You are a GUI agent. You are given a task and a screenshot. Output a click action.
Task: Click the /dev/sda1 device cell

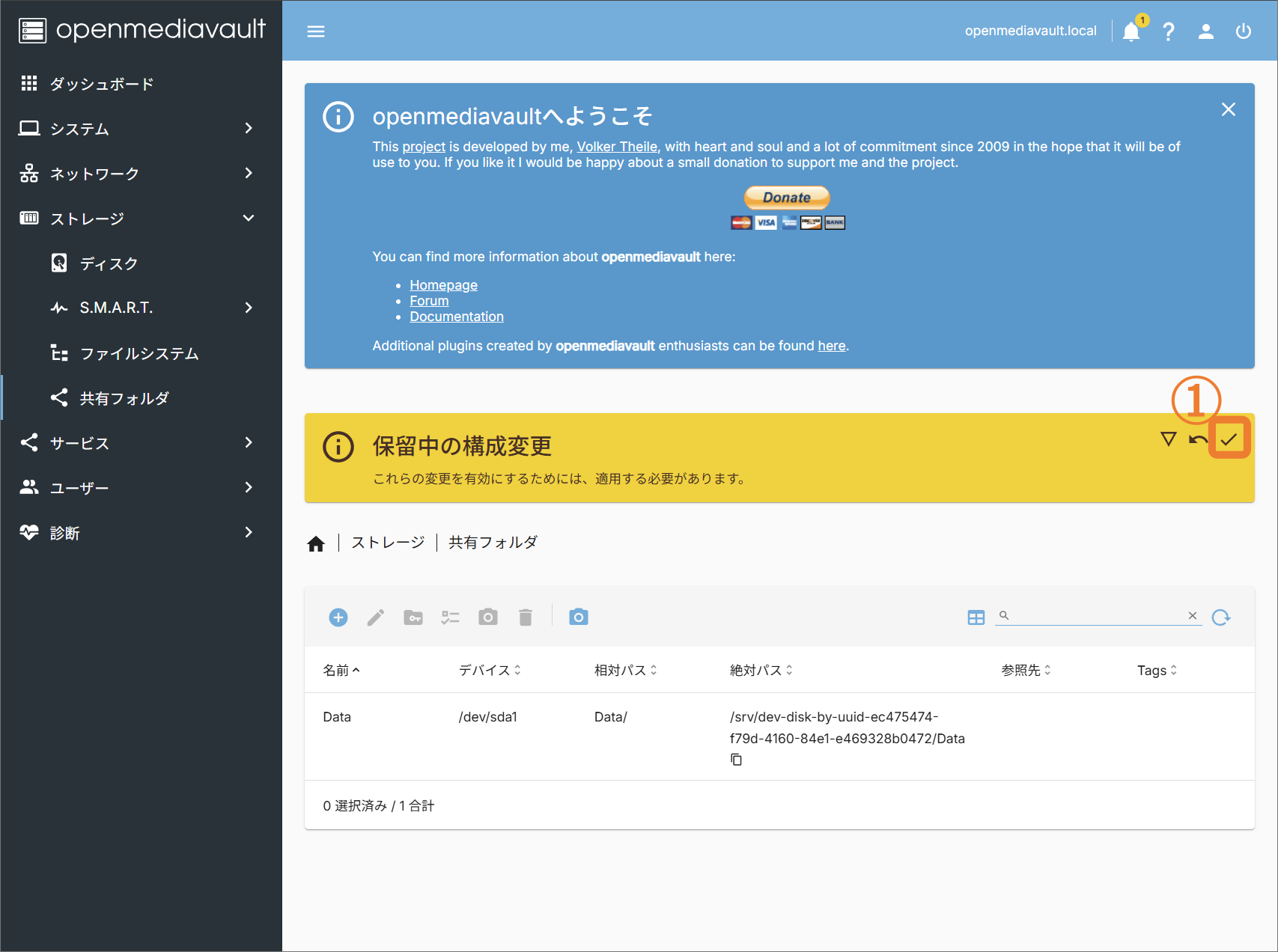pyautogui.click(x=488, y=717)
